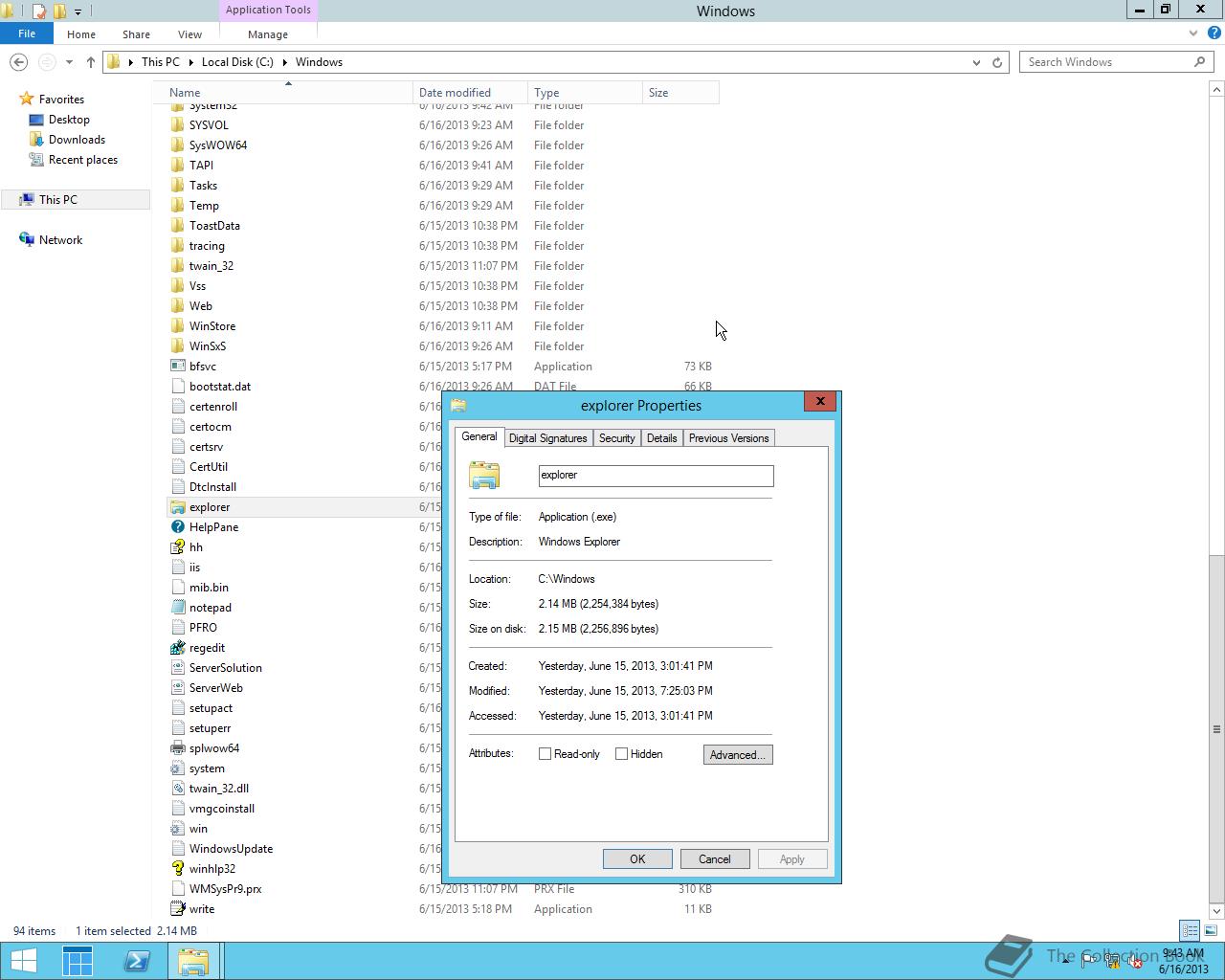Expand the ribbon with the chevron

pyautogui.click(x=1193, y=33)
